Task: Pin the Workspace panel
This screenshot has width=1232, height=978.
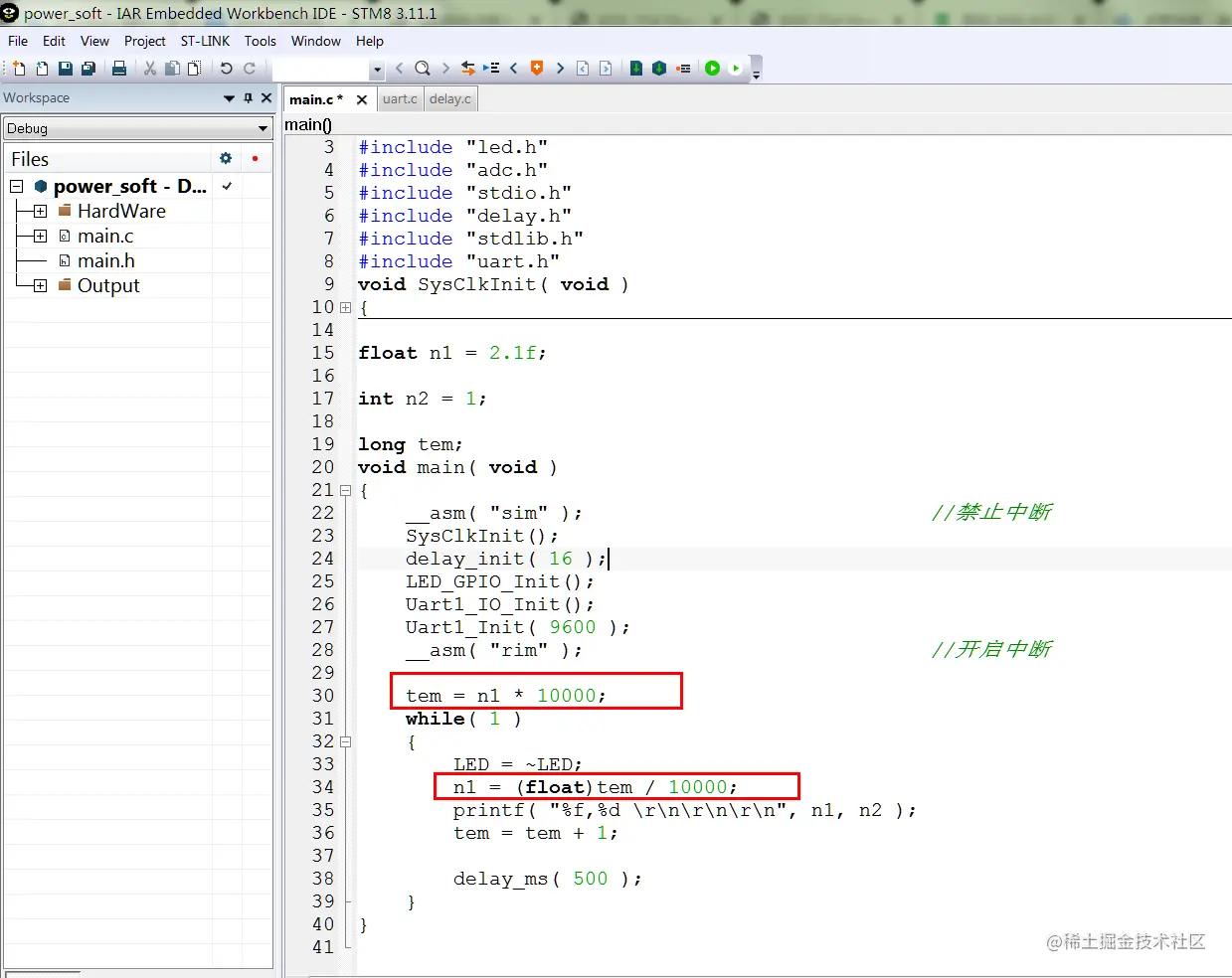Action: (x=249, y=98)
